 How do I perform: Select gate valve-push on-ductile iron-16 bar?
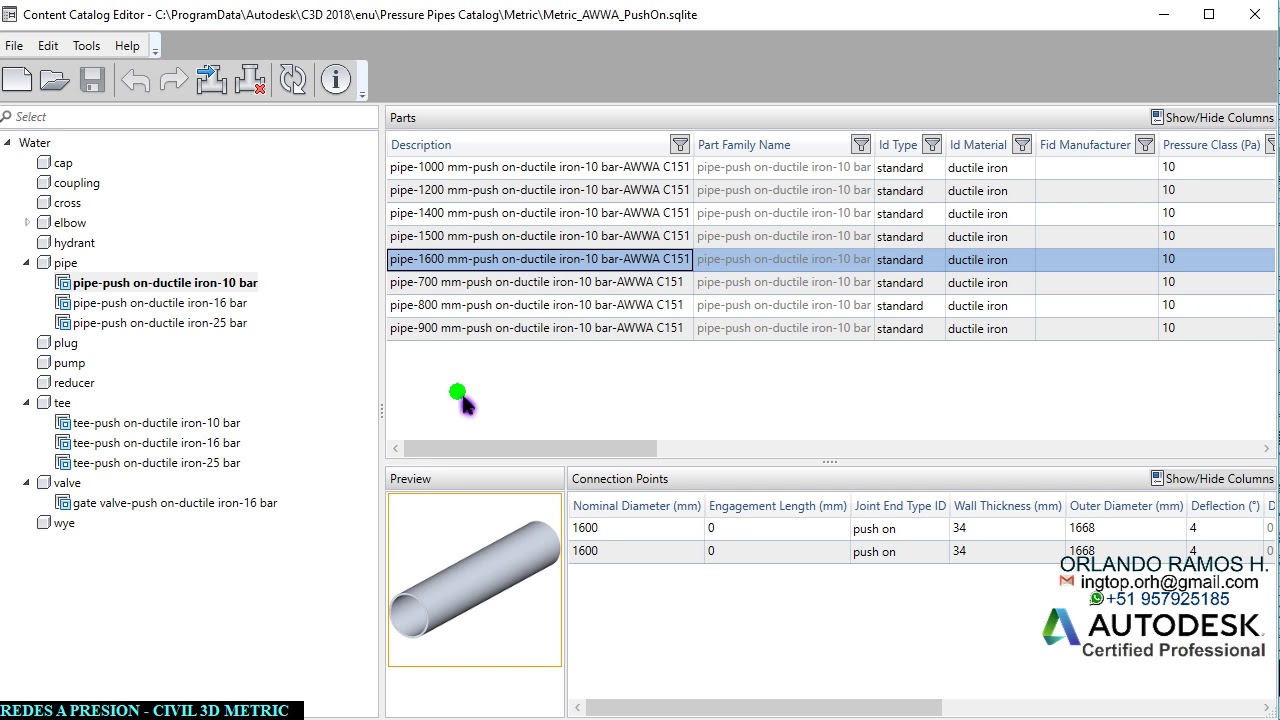point(175,503)
